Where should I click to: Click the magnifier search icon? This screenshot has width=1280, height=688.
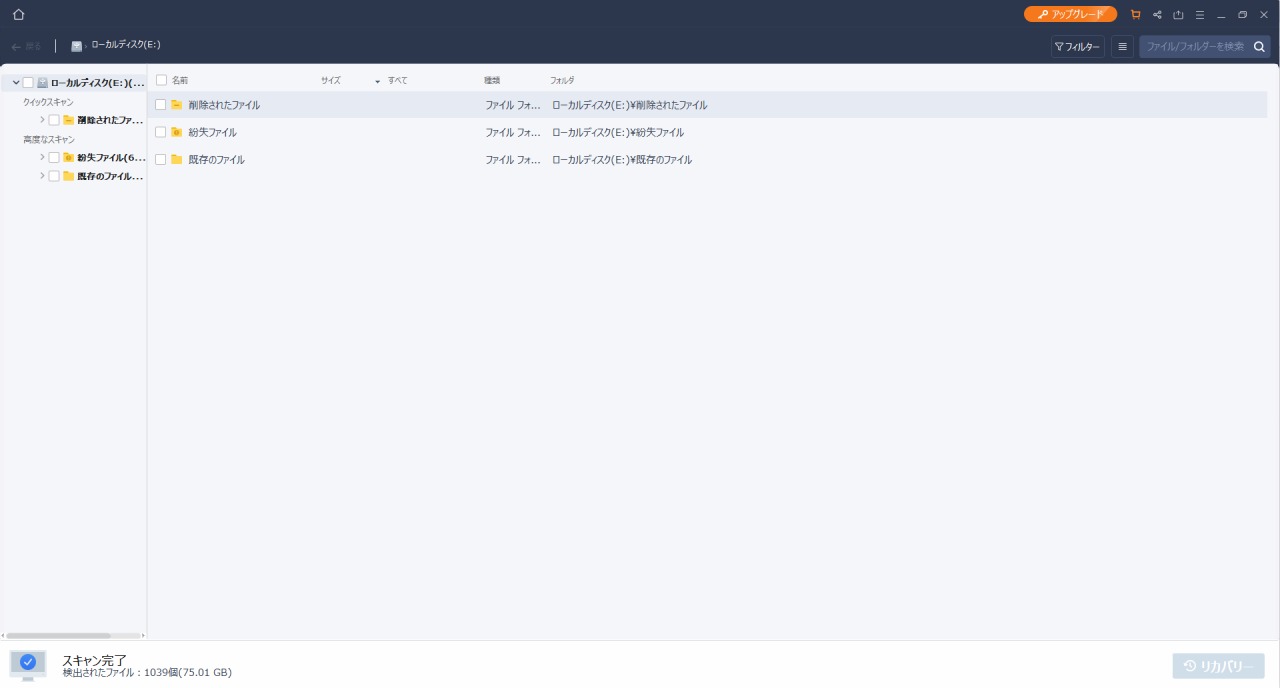click(x=1259, y=47)
